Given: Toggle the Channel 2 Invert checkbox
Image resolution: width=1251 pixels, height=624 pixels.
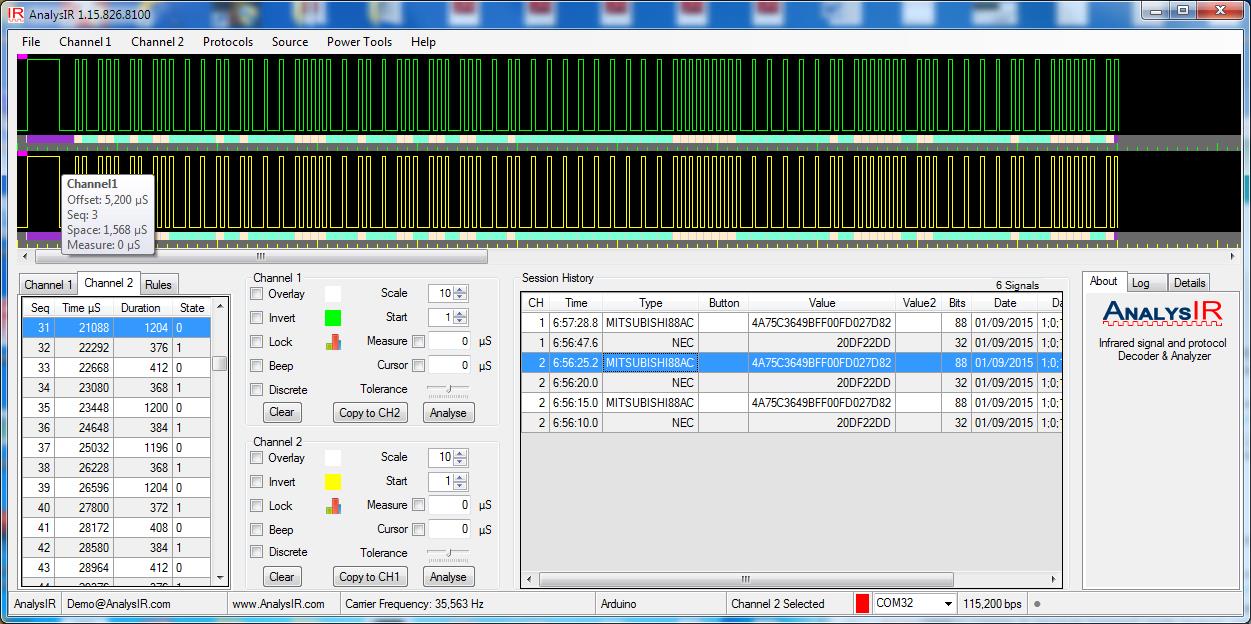Looking at the screenshot, I should pyautogui.click(x=257, y=482).
